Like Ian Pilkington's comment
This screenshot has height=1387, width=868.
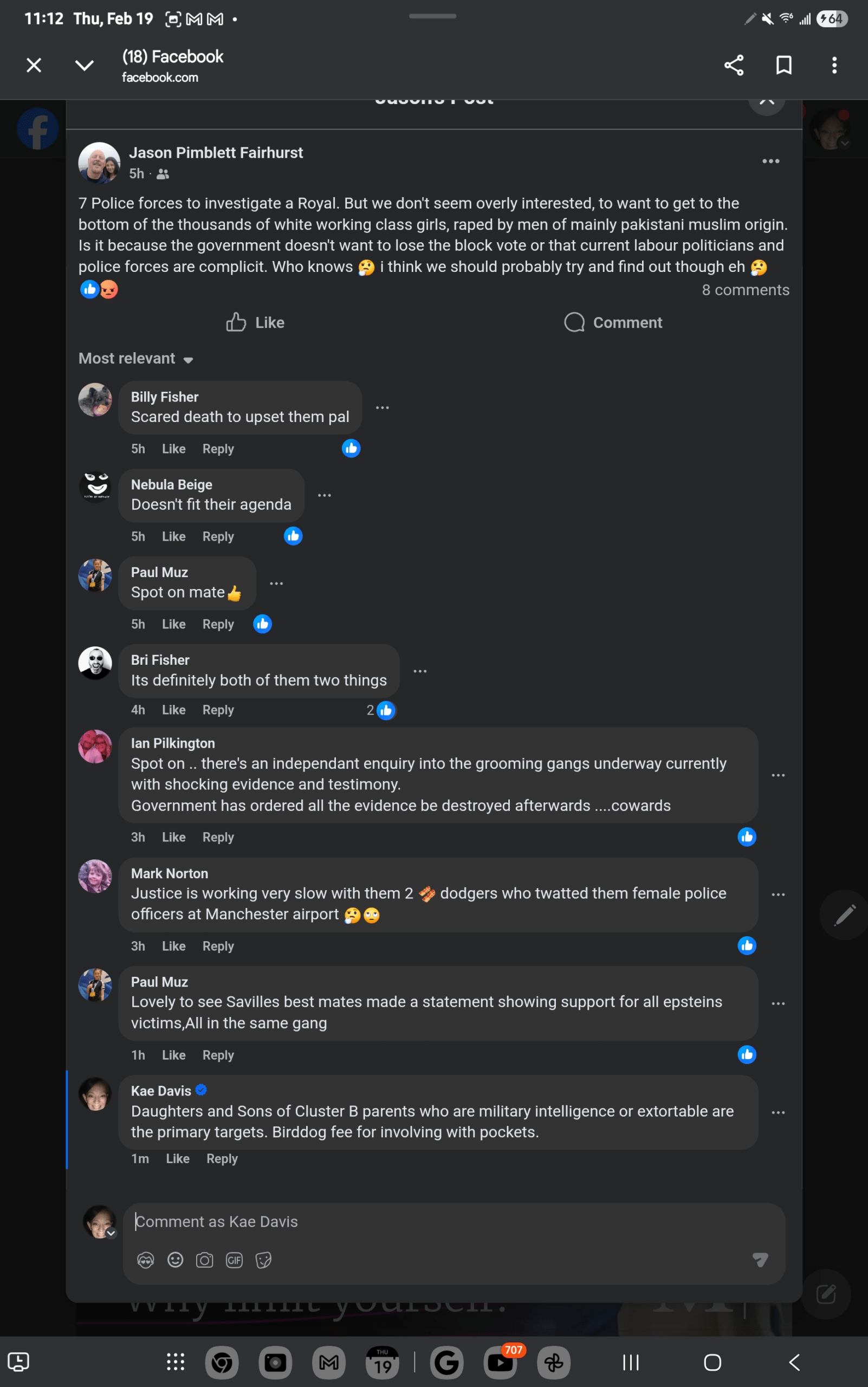[173, 837]
